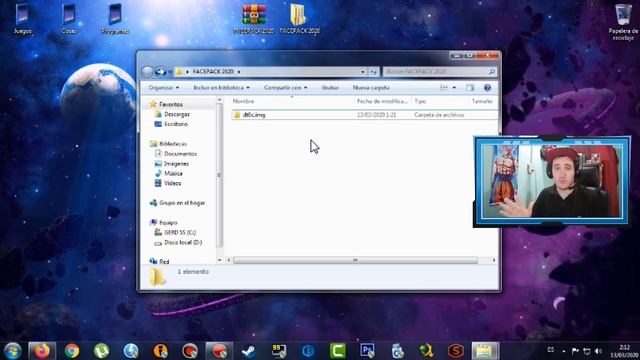Open uTorrent from the taskbar
This screenshot has width=640, height=360.
[101, 351]
